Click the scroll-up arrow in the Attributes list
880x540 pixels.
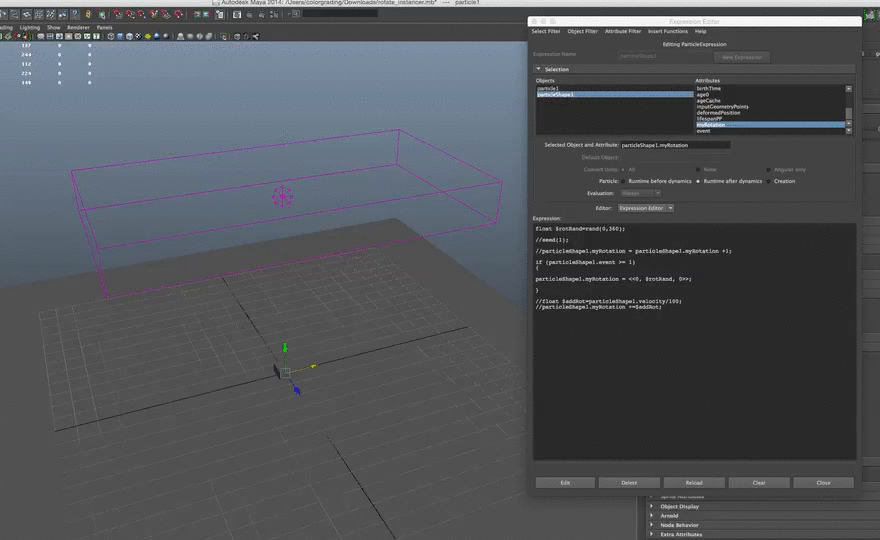point(849,89)
